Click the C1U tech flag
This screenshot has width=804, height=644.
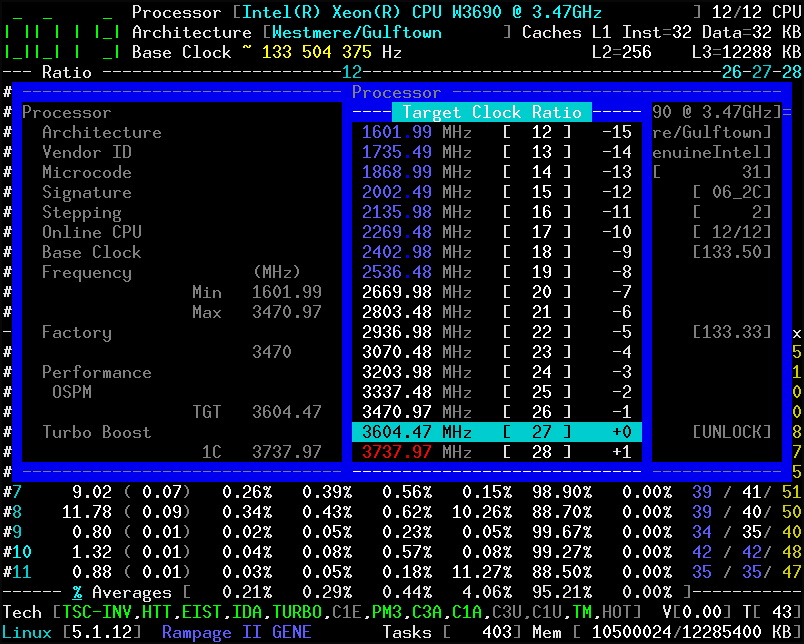(x=547, y=612)
